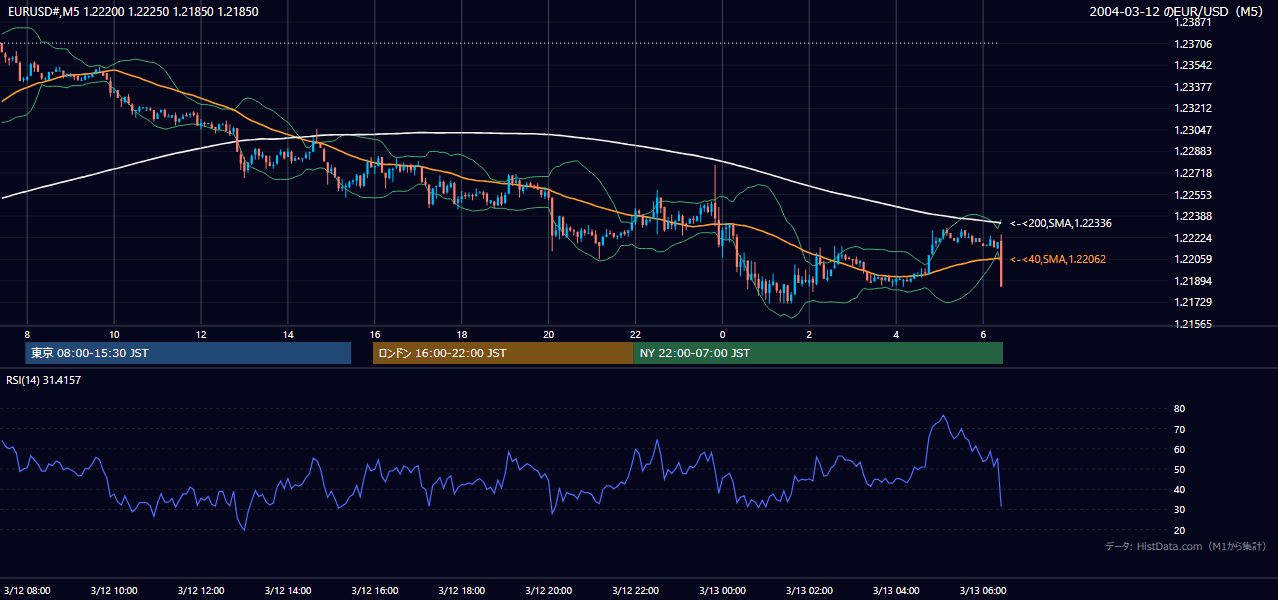Screen dimensions: 1278x600
Task: Click price level 1.23706 on axis
Action: pyautogui.click(x=1193, y=44)
